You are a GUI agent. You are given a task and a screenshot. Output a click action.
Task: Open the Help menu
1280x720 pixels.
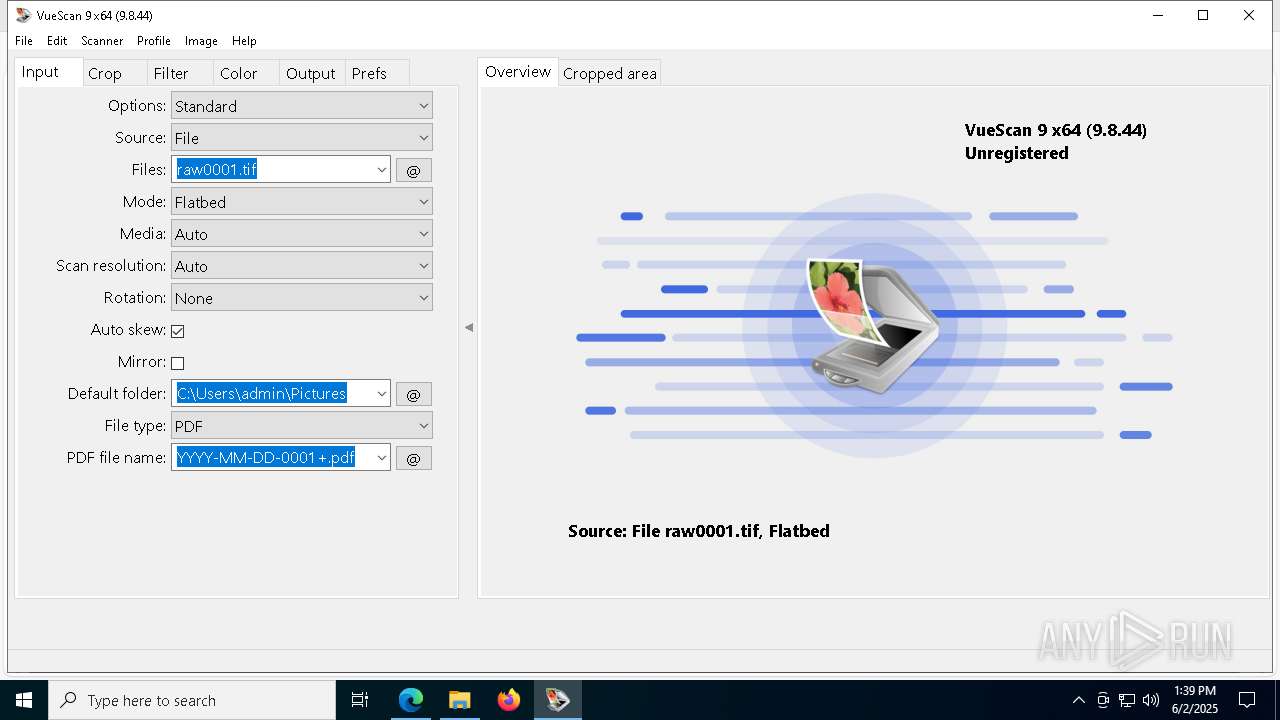[x=244, y=41]
